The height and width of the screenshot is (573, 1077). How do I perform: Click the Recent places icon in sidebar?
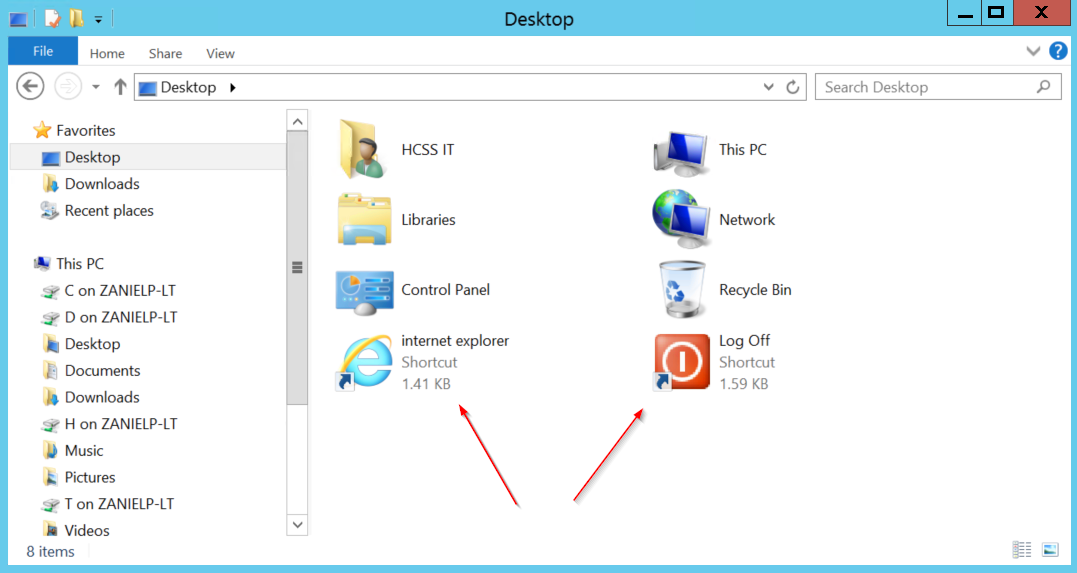[49, 210]
